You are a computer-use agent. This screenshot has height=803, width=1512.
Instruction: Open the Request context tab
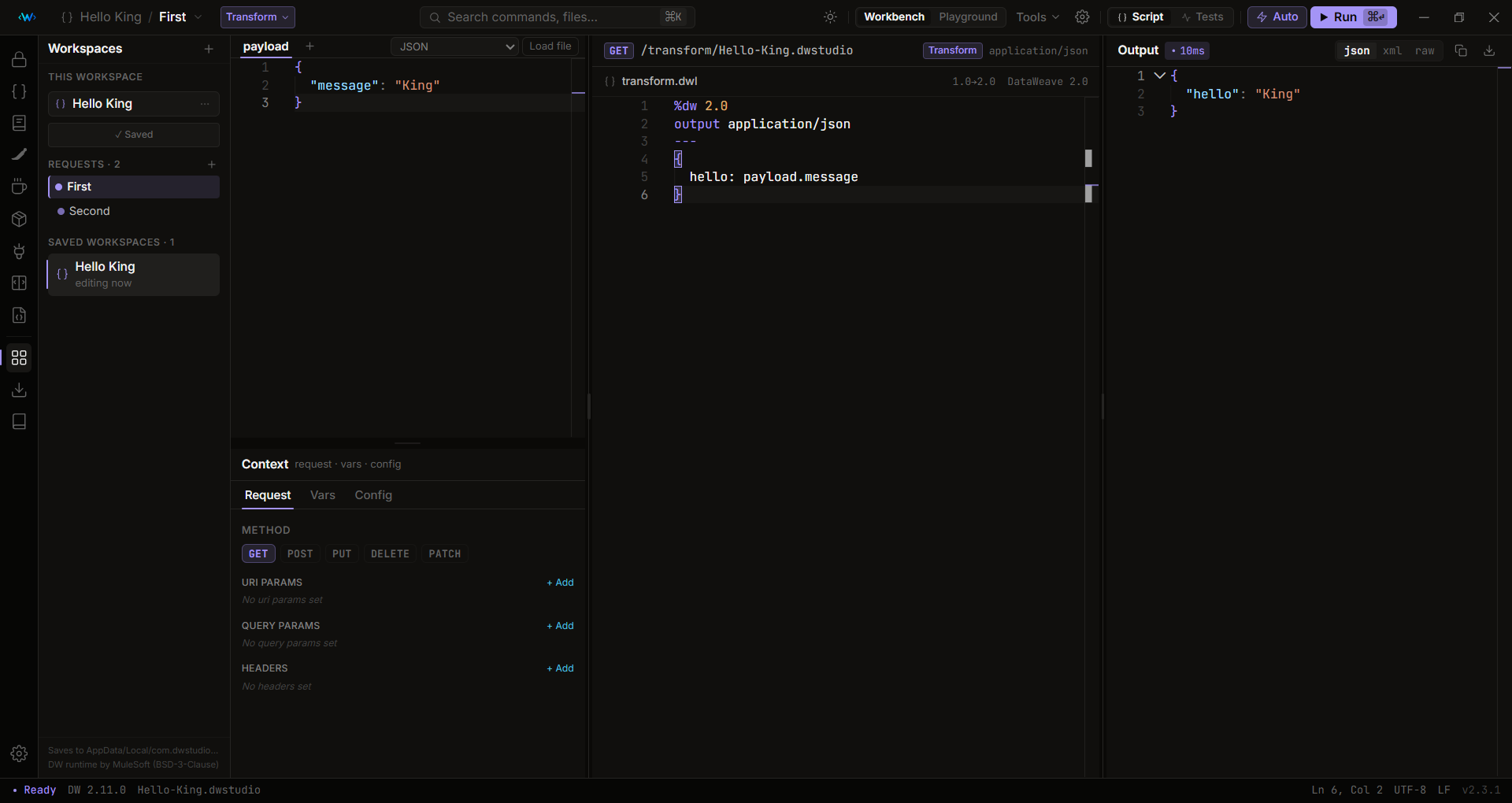[268, 495]
